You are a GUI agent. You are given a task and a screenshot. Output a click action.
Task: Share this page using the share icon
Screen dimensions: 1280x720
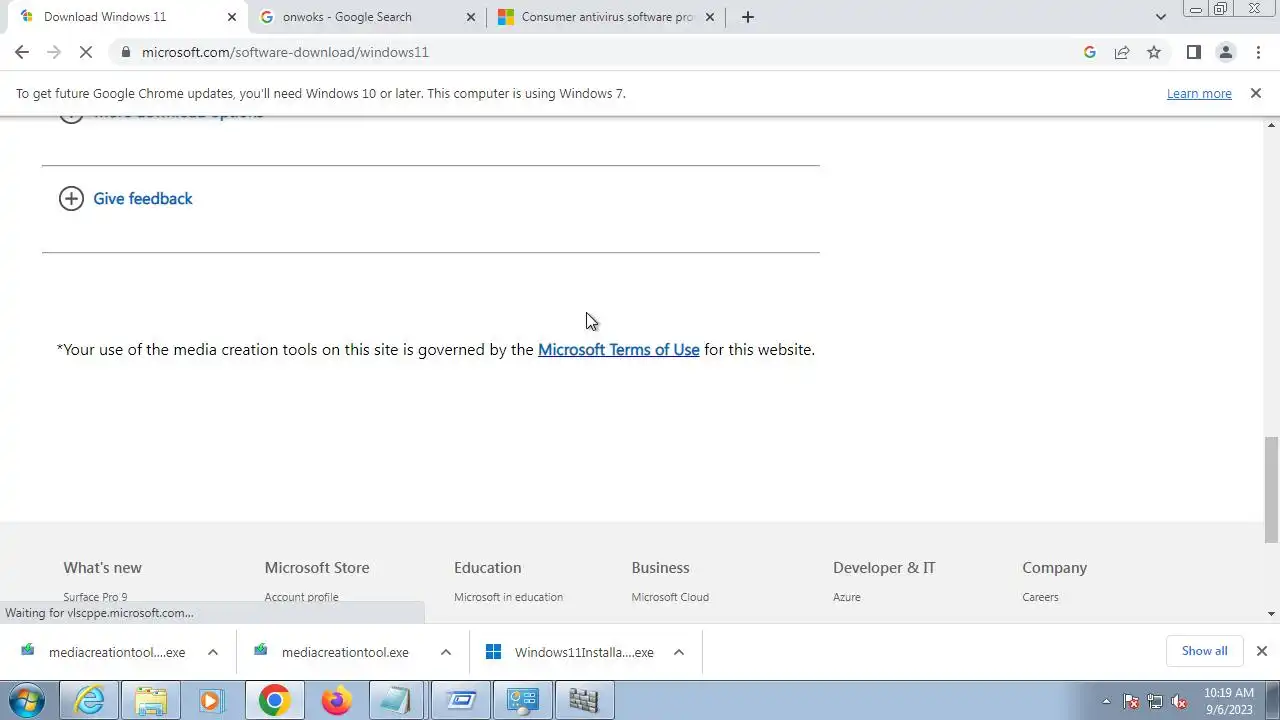[1122, 52]
